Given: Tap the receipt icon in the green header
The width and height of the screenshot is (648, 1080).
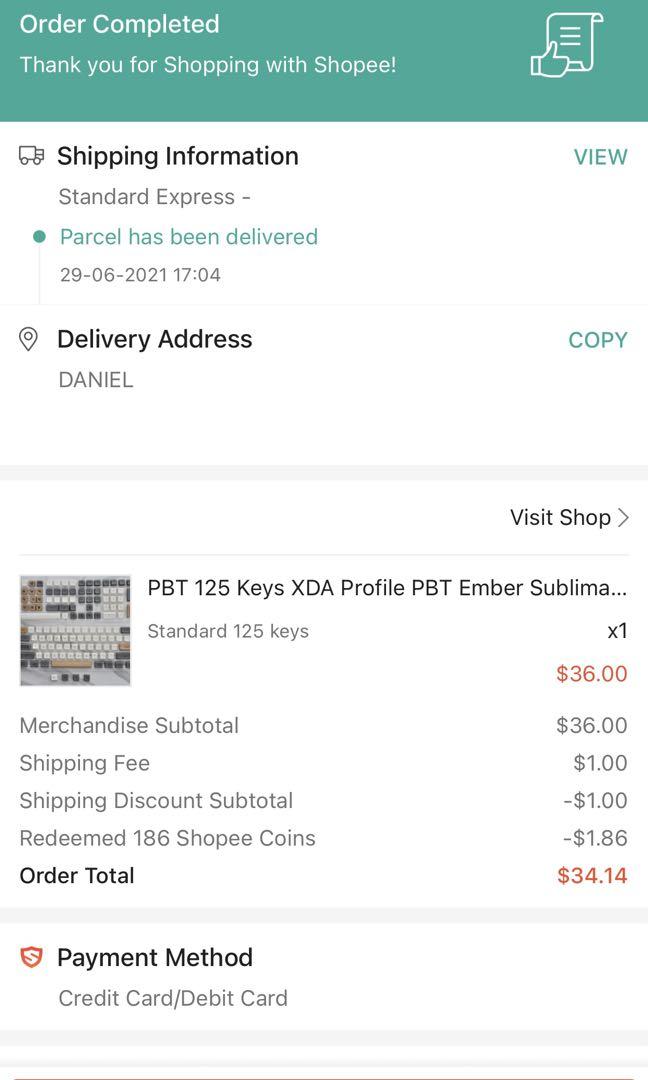Looking at the screenshot, I should point(565,46).
